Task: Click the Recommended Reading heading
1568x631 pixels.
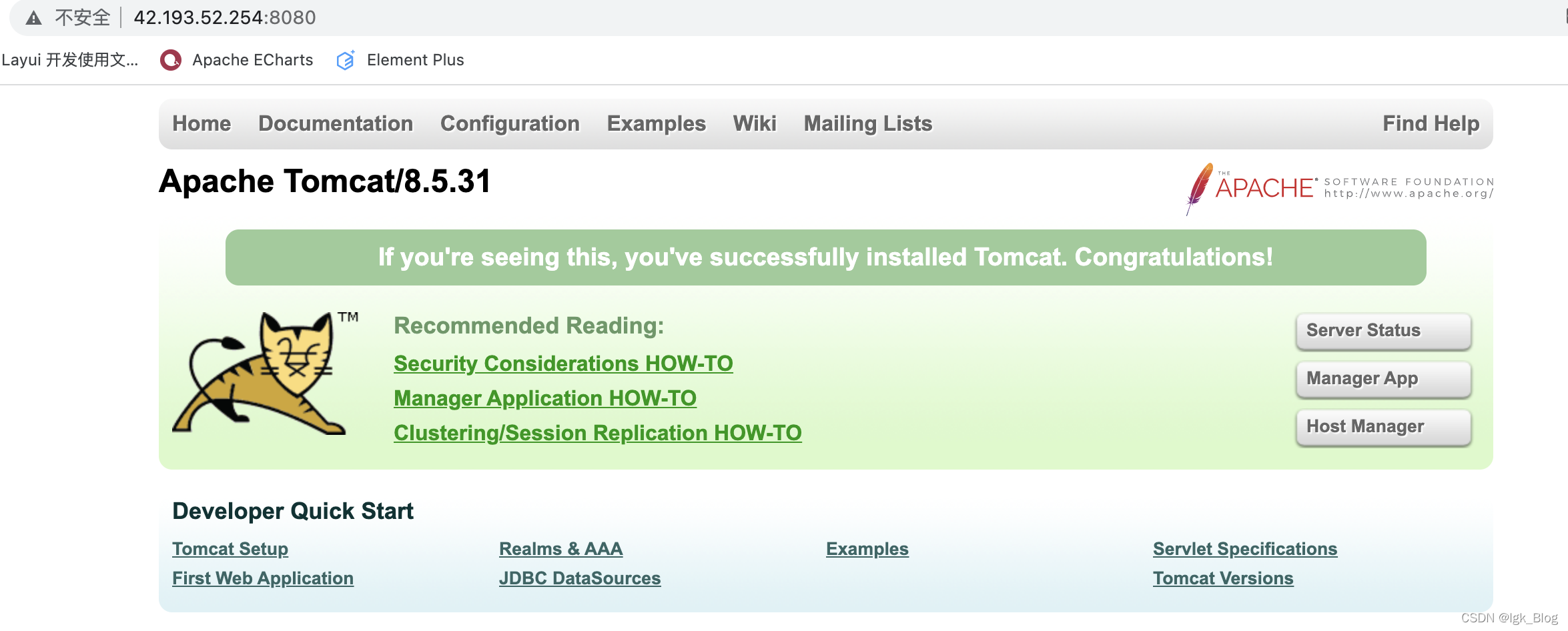Action: (x=529, y=326)
